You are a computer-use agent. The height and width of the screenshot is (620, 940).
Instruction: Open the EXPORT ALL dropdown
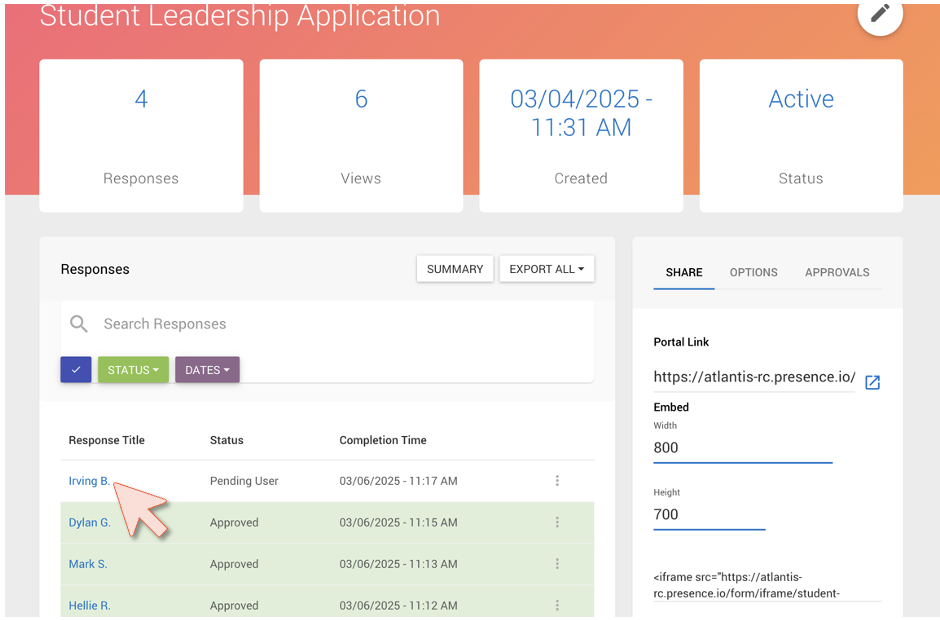click(547, 269)
